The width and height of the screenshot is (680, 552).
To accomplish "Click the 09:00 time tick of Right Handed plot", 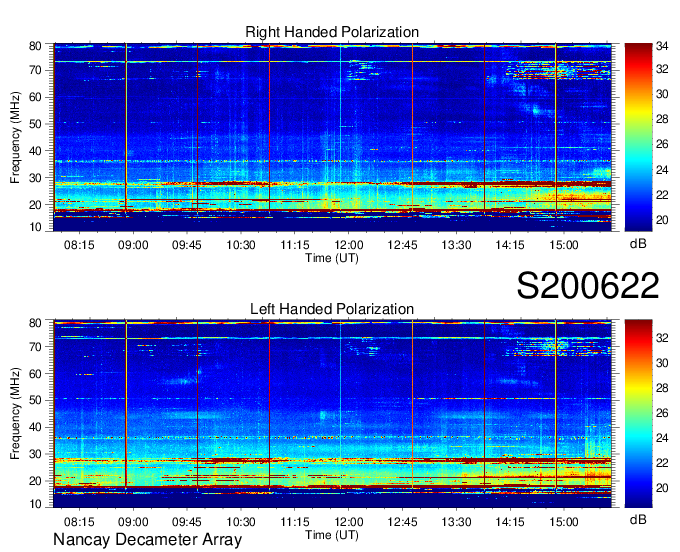I will 133,245.
